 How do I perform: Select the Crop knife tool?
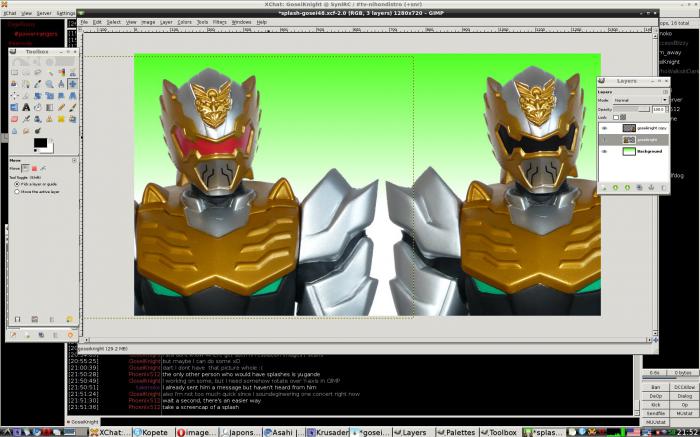tap(26, 96)
